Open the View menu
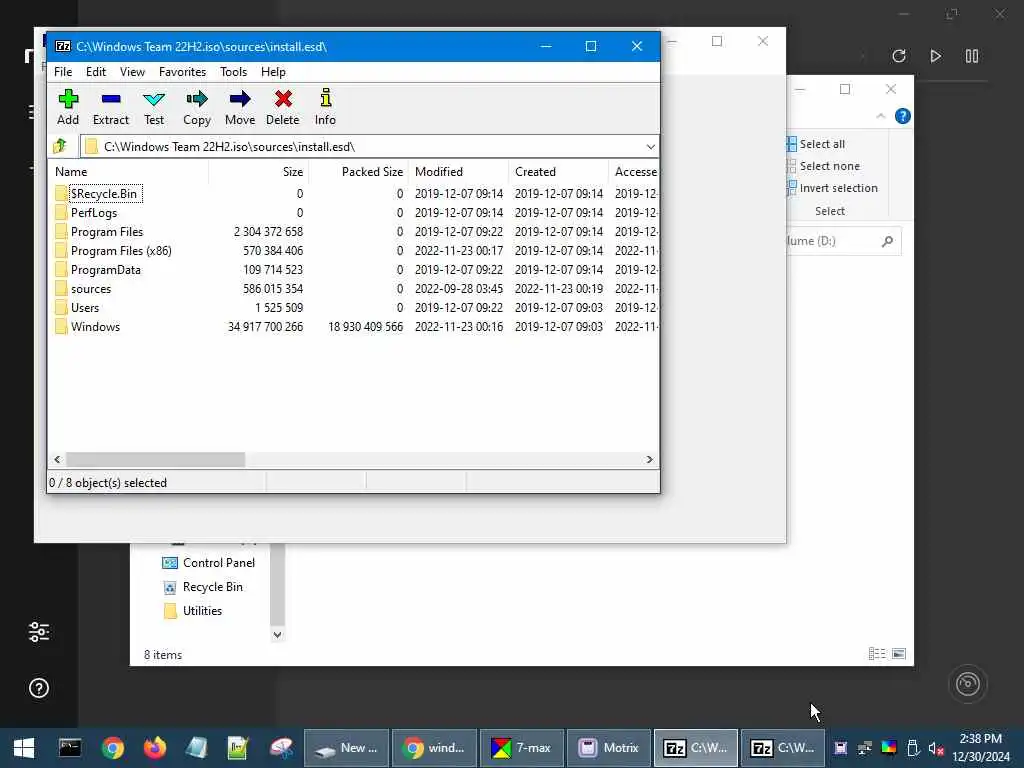Screen dimensions: 1024x768 (133, 72)
